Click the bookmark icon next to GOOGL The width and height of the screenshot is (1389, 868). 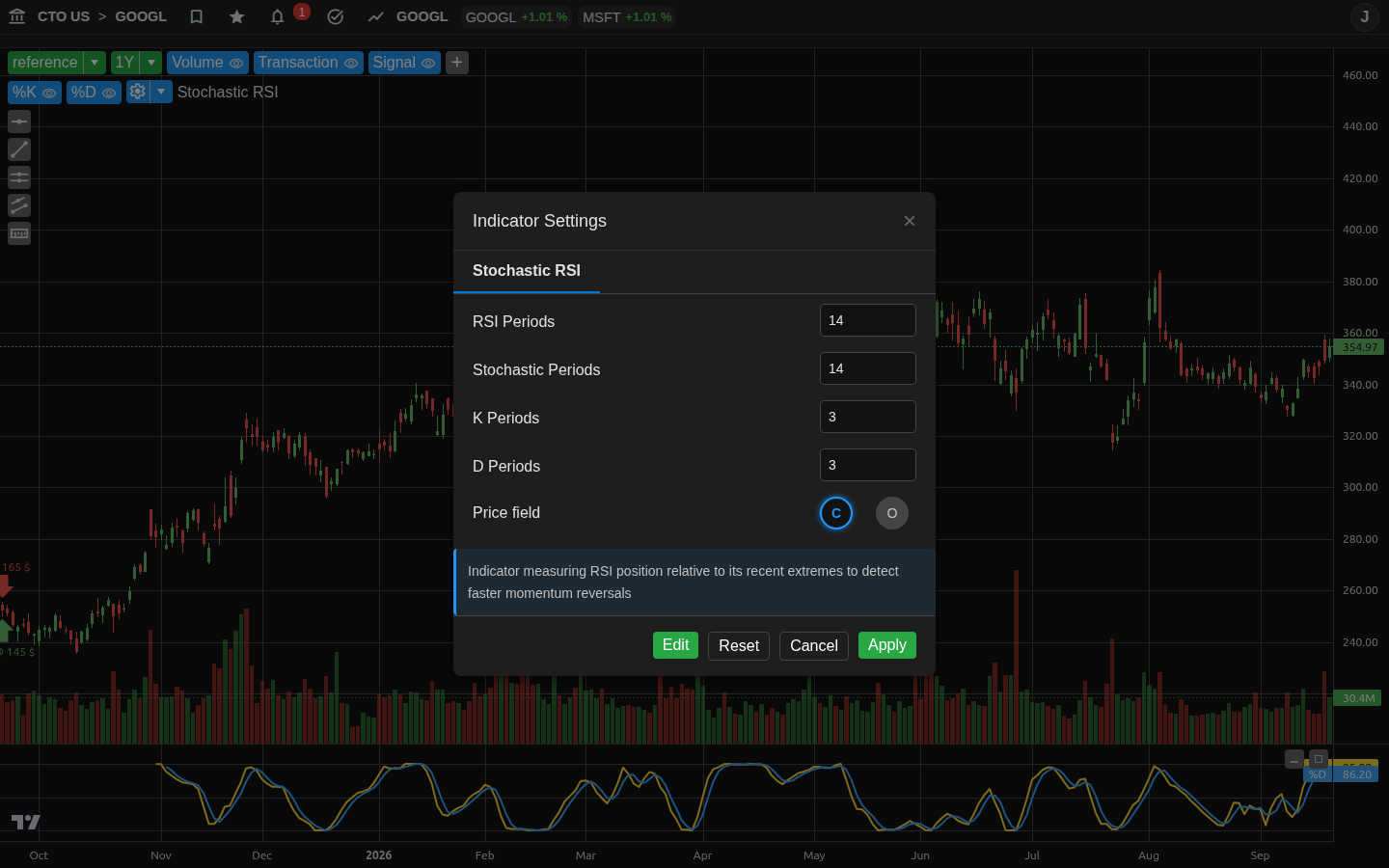[197, 16]
